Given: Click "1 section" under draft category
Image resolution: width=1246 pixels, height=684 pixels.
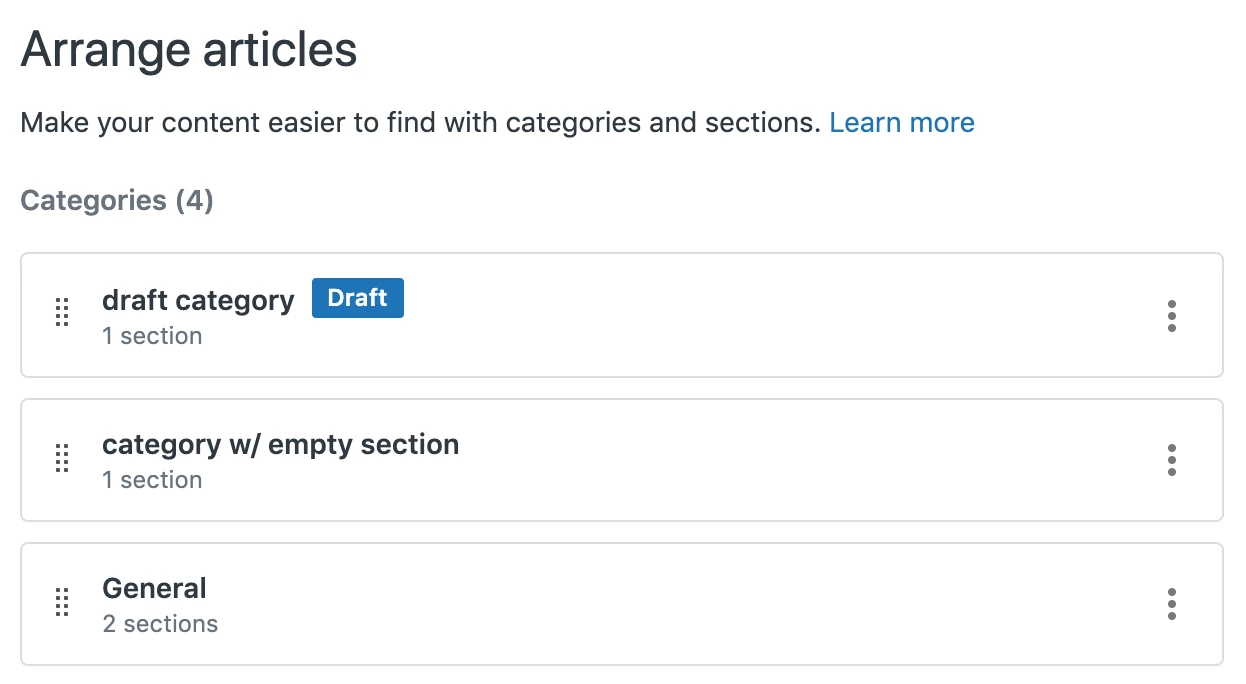Looking at the screenshot, I should click(x=152, y=336).
